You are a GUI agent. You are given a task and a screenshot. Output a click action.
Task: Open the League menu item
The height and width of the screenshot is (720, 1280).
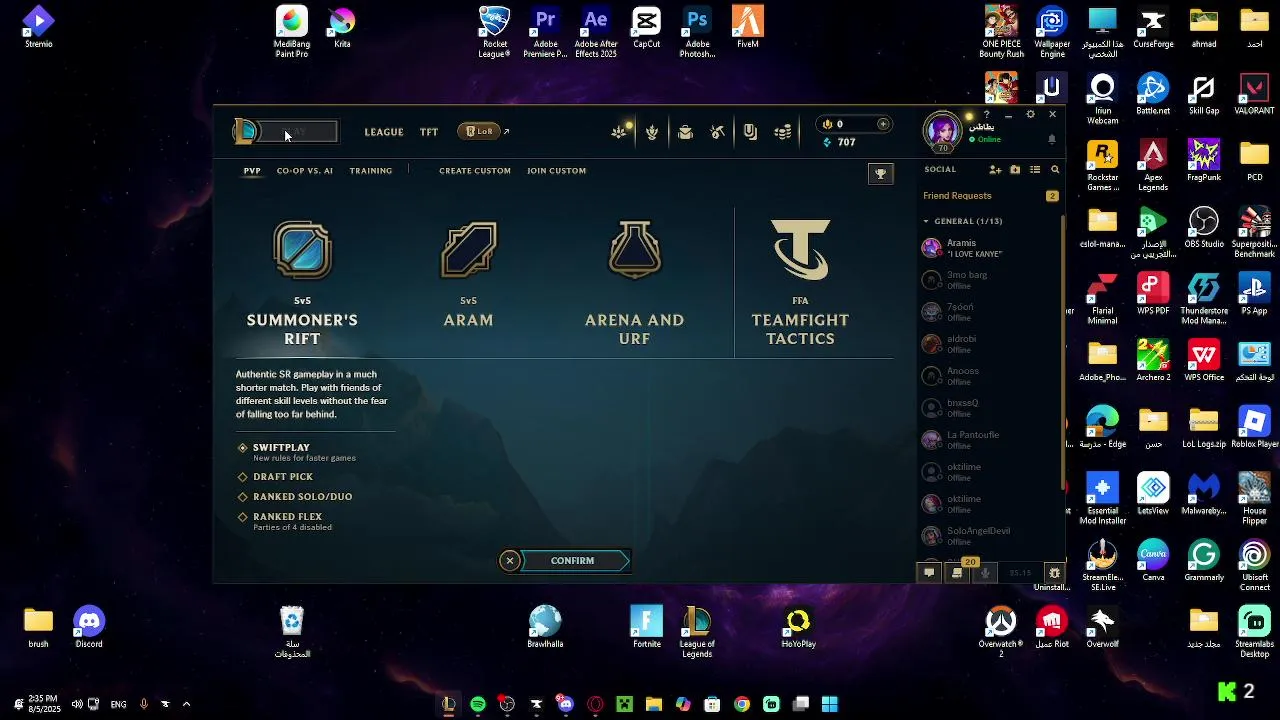pos(384,132)
